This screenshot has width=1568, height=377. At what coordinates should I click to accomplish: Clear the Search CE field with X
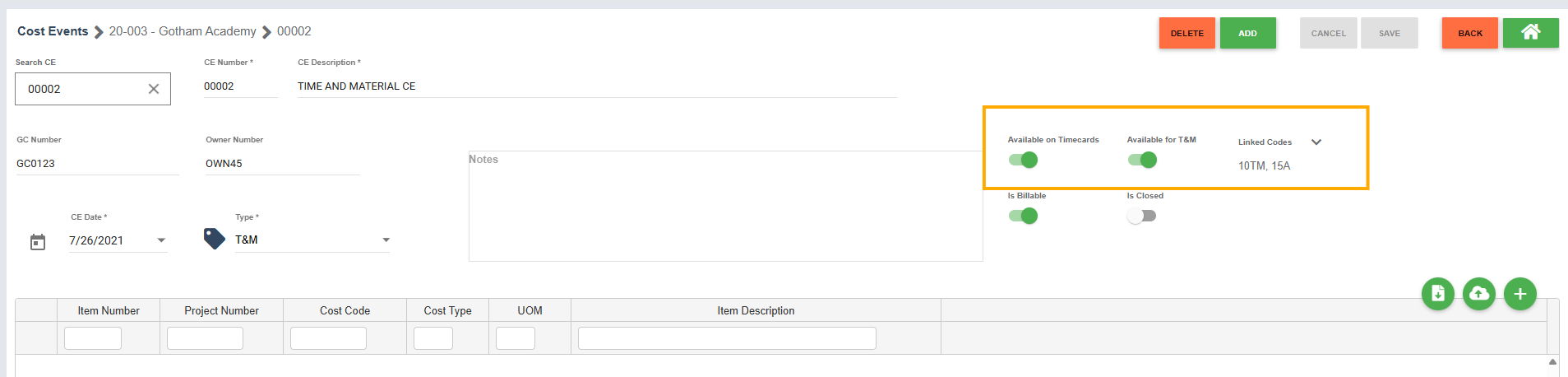[x=154, y=89]
